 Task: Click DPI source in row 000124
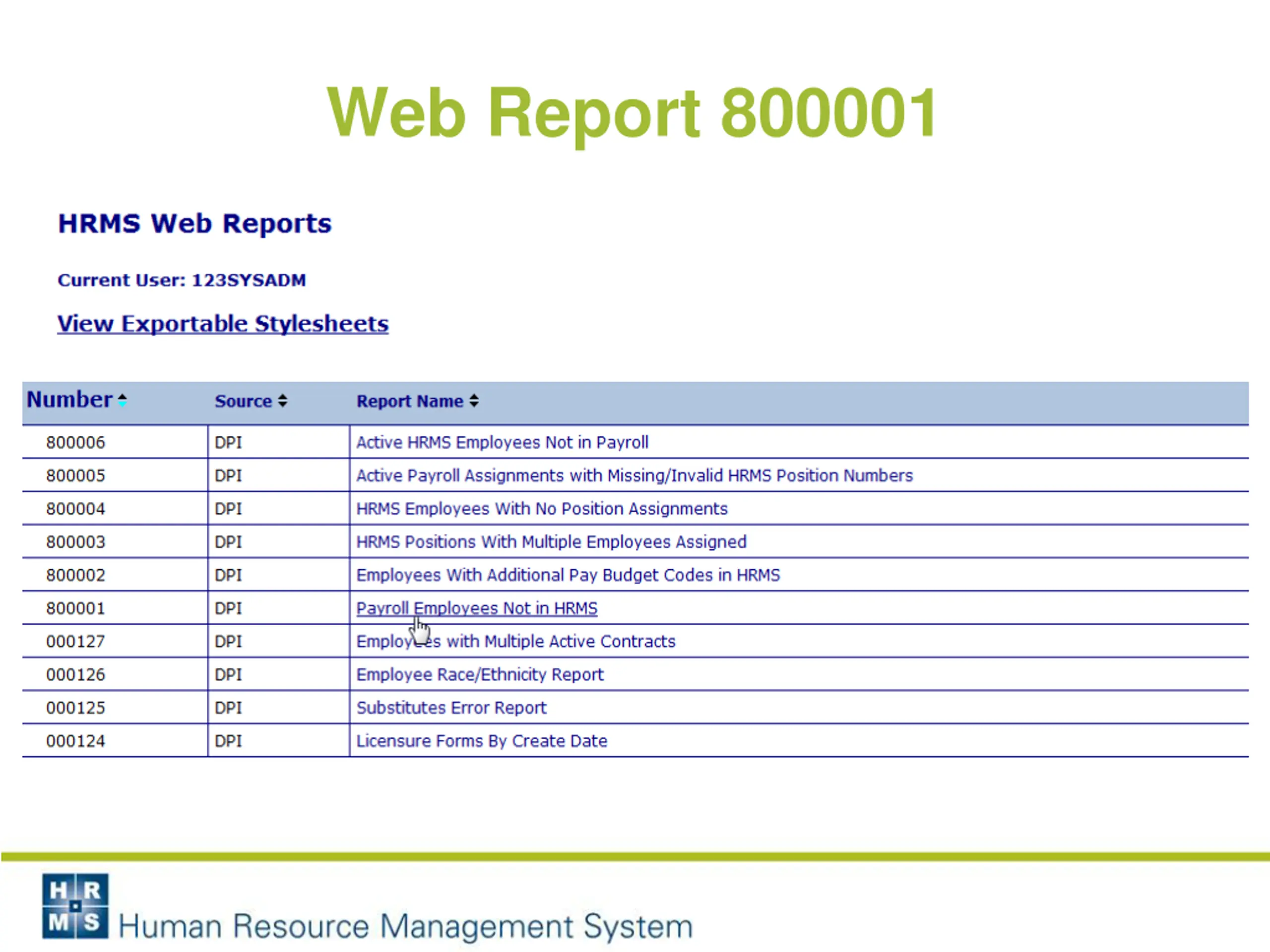click(229, 741)
